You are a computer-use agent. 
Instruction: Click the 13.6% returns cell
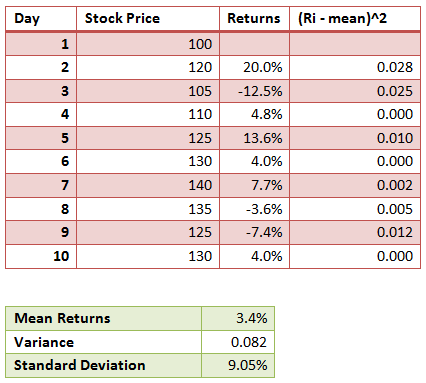(254, 138)
